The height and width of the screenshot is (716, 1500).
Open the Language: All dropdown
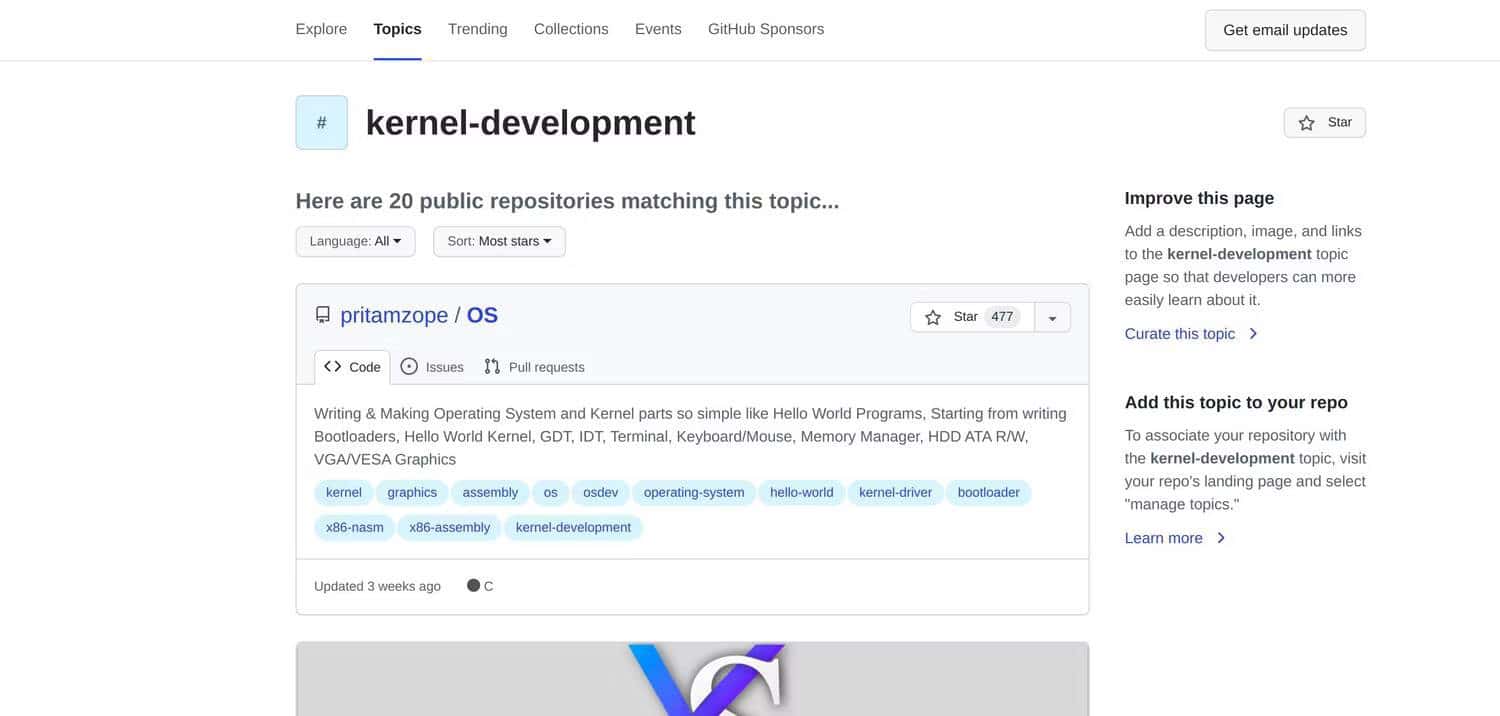click(x=355, y=241)
